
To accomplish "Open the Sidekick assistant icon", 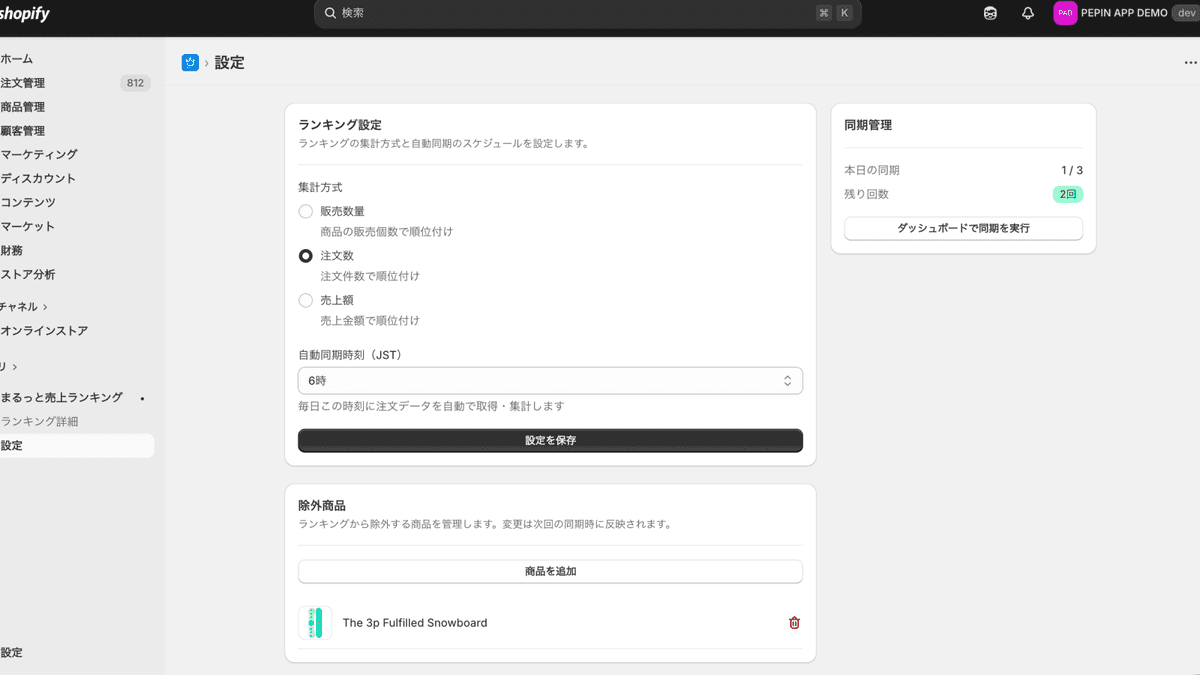I will click(x=990, y=13).
